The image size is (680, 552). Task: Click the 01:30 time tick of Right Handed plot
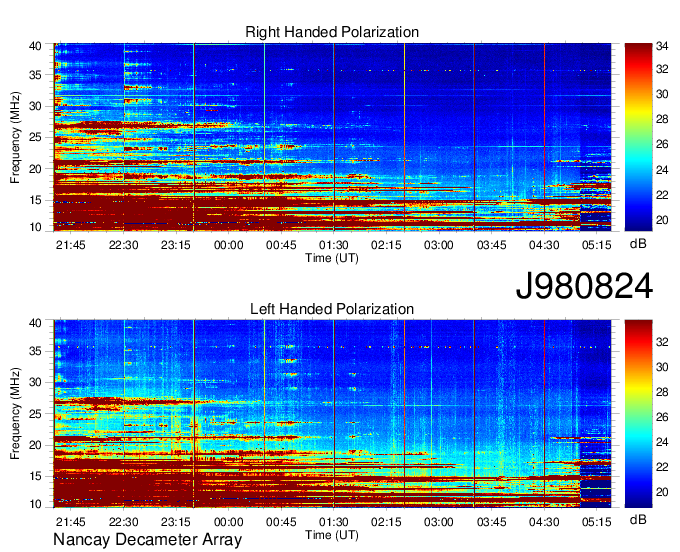point(333,245)
